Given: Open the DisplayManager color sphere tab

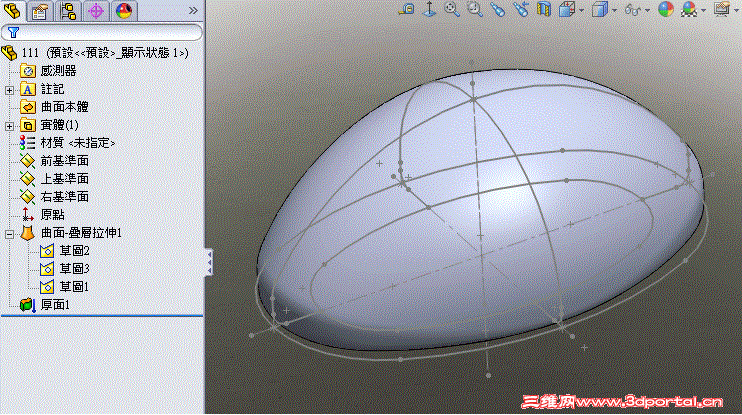Looking at the screenshot, I should coord(124,10).
